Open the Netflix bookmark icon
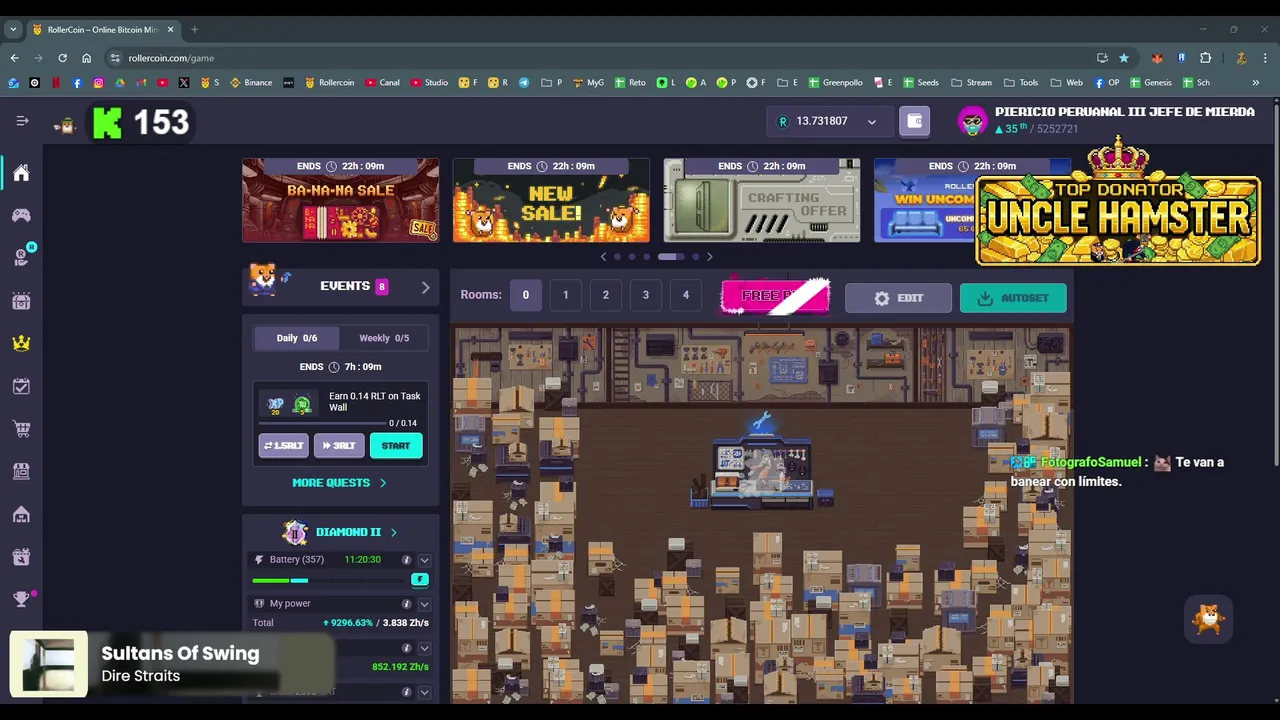This screenshot has height=720, width=1280. tap(56, 83)
